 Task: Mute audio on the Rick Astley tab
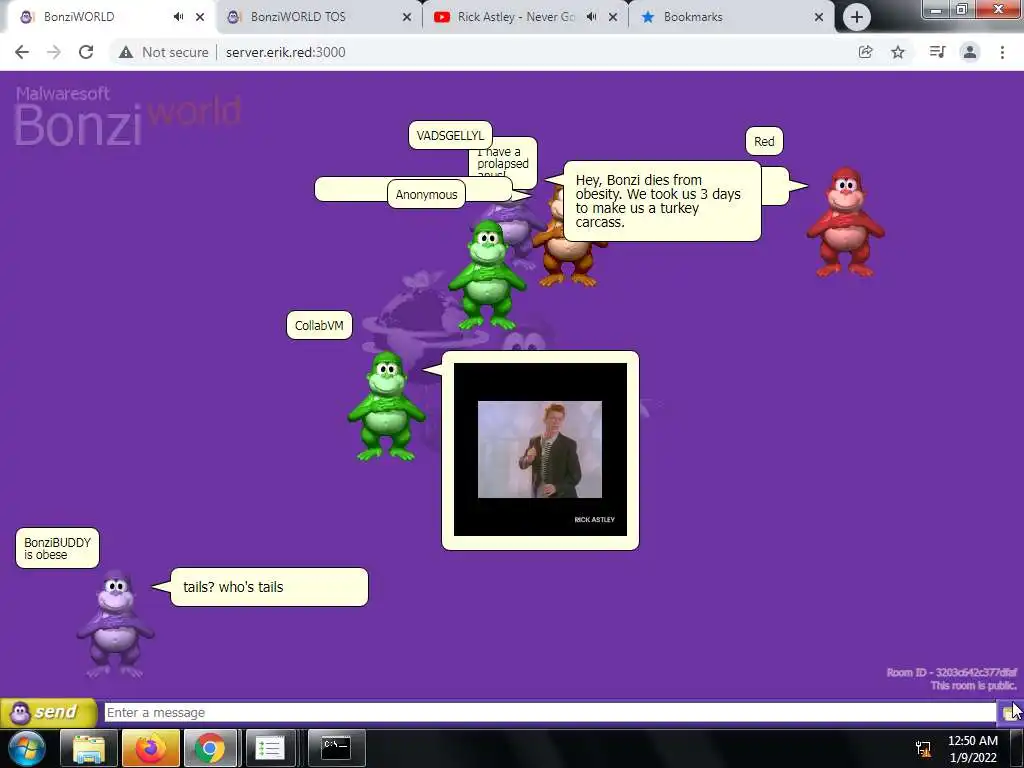(x=591, y=17)
